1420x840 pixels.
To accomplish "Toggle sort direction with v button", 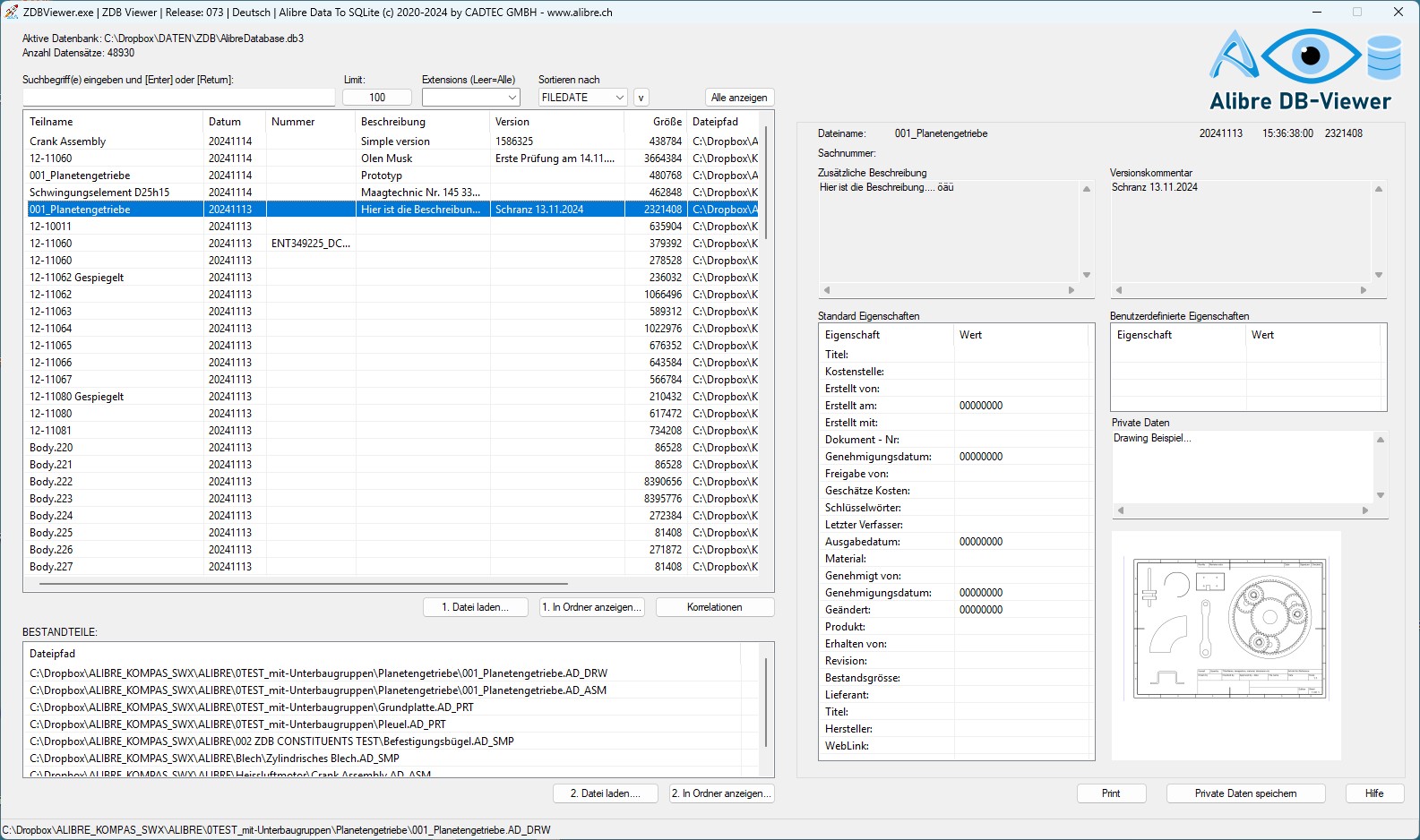I will pyautogui.click(x=641, y=98).
